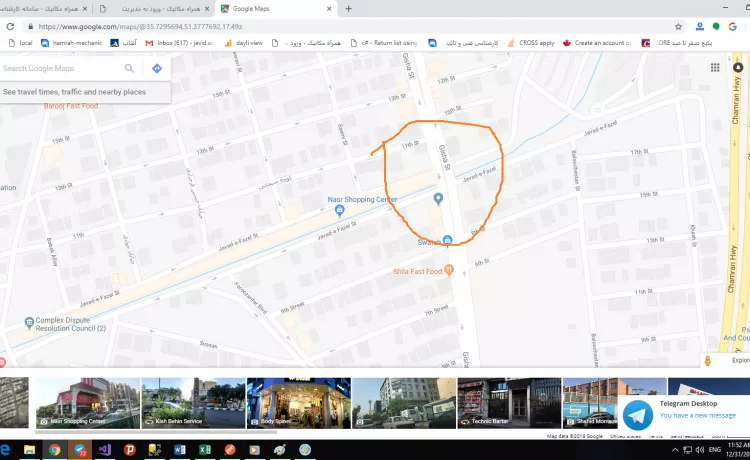
Task: Click the Shila Fast Food label
Action: pyautogui.click(x=418, y=272)
